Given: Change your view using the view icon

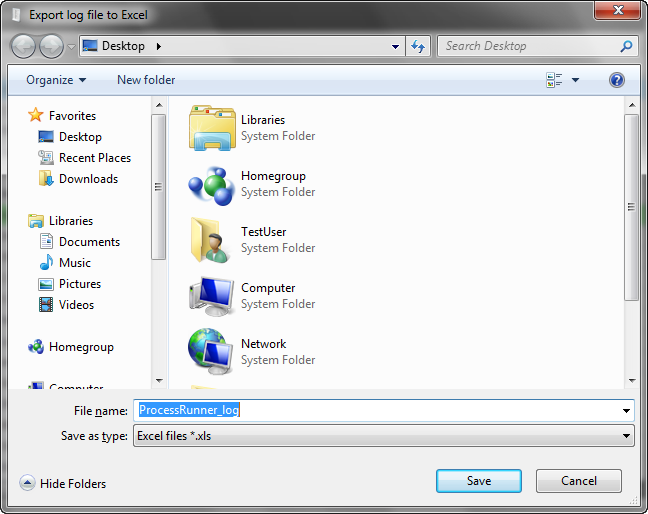Looking at the screenshot, I should point(554,80).
